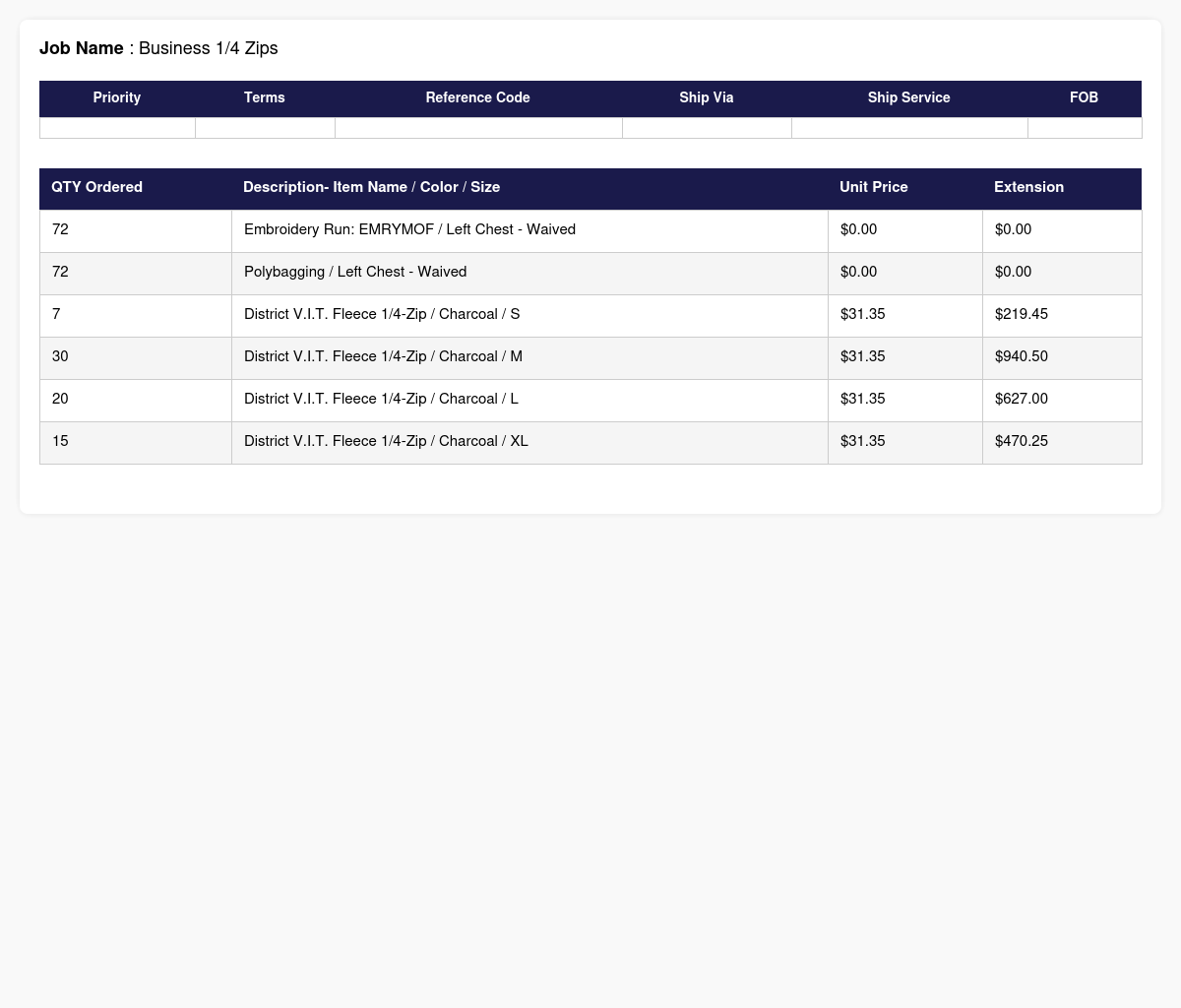Select the Unit Price column header
1181x1008 pixels.
873,187
